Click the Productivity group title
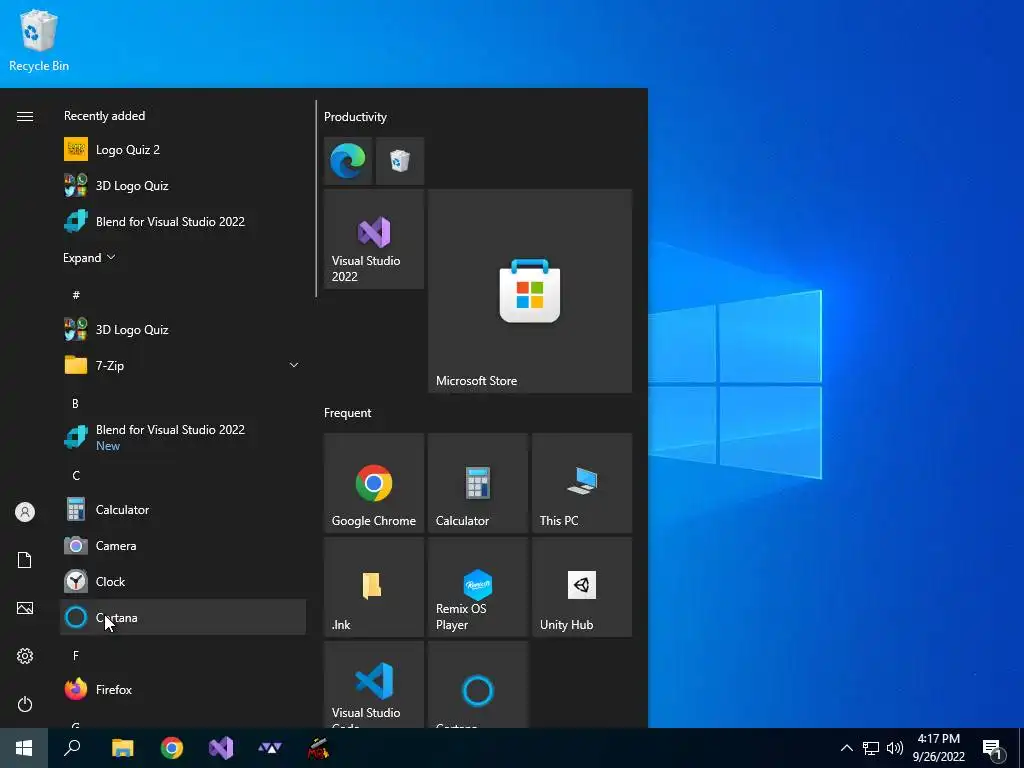 tap(355, 117)
